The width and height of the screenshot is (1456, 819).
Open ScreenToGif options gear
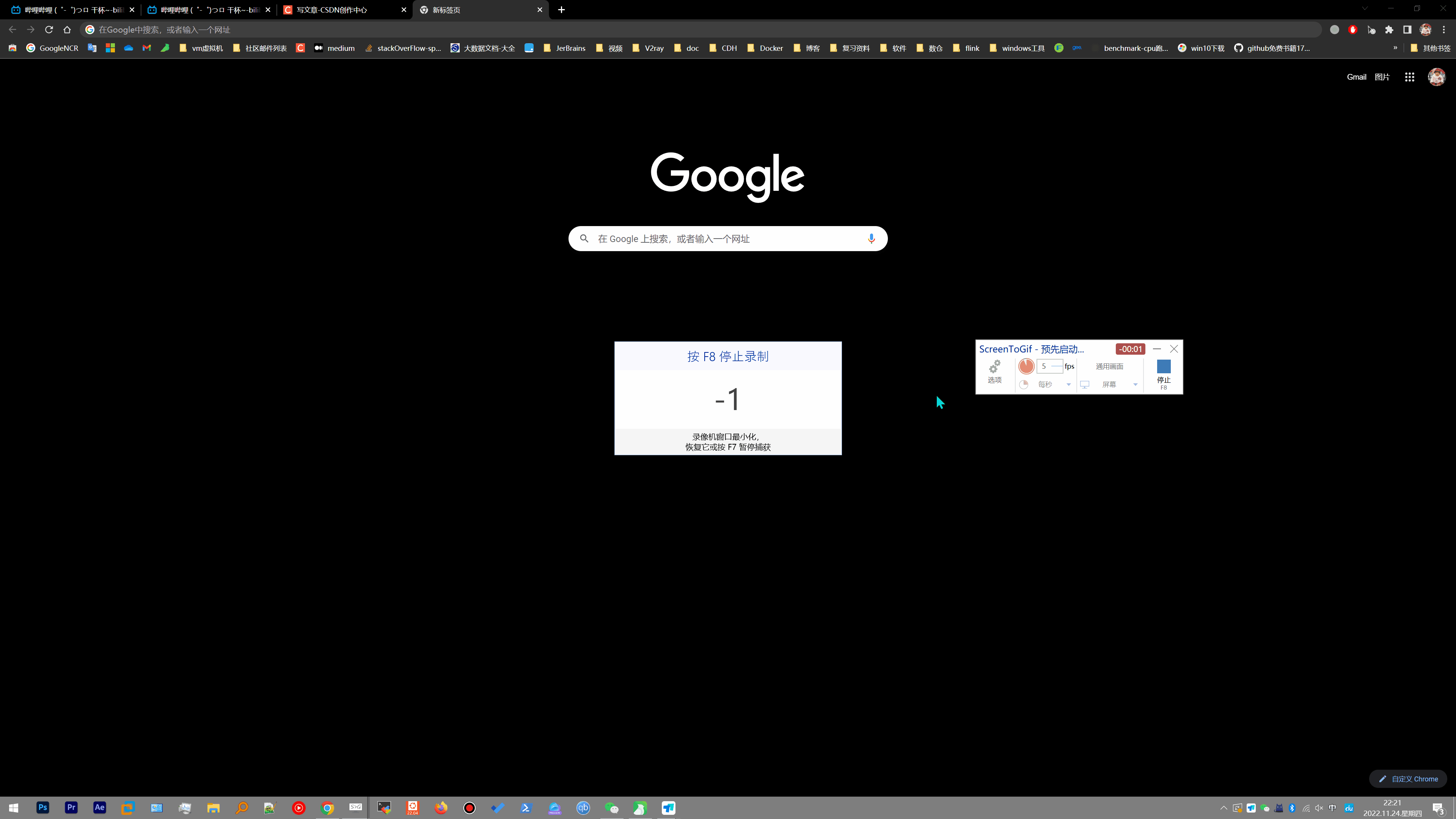994,371
